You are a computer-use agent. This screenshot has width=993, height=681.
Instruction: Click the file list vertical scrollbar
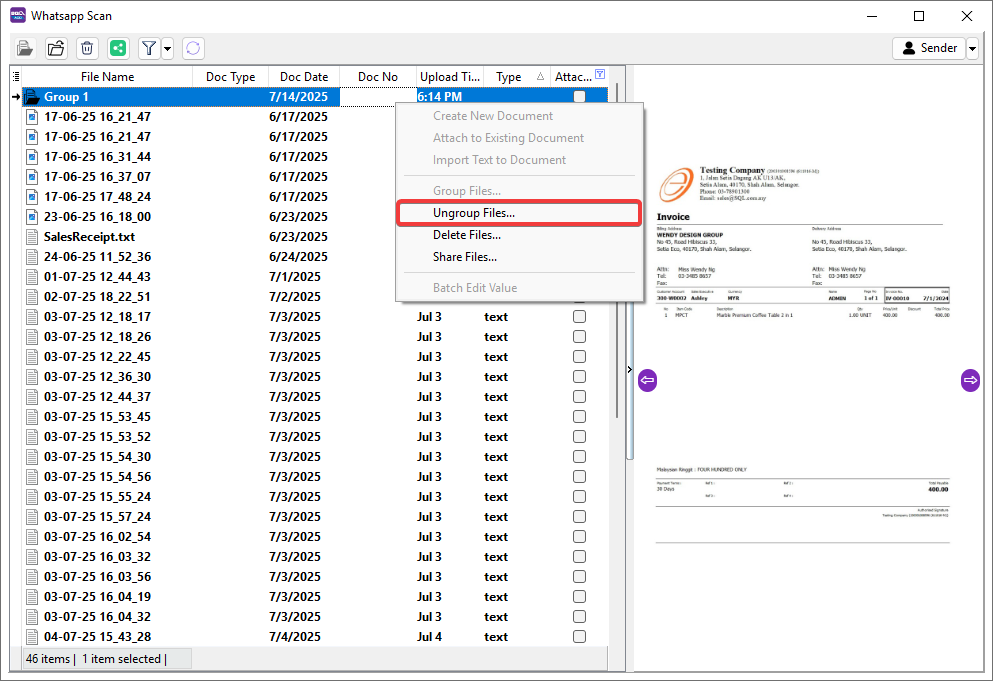[616, 250]
